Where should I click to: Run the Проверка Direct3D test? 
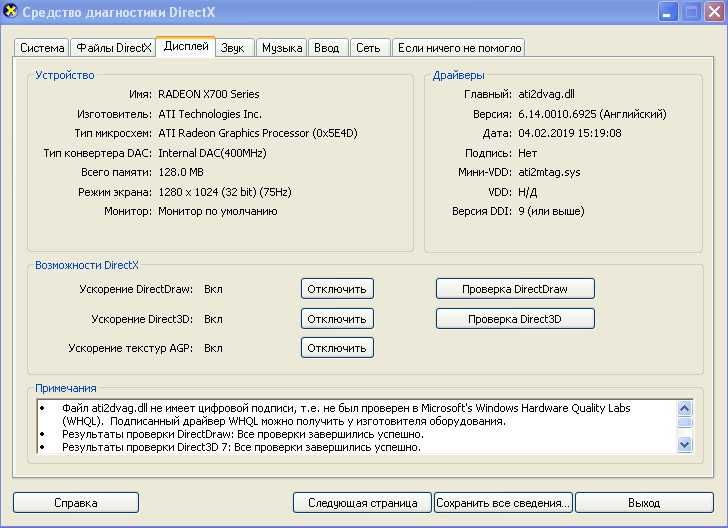pos(515,319)
